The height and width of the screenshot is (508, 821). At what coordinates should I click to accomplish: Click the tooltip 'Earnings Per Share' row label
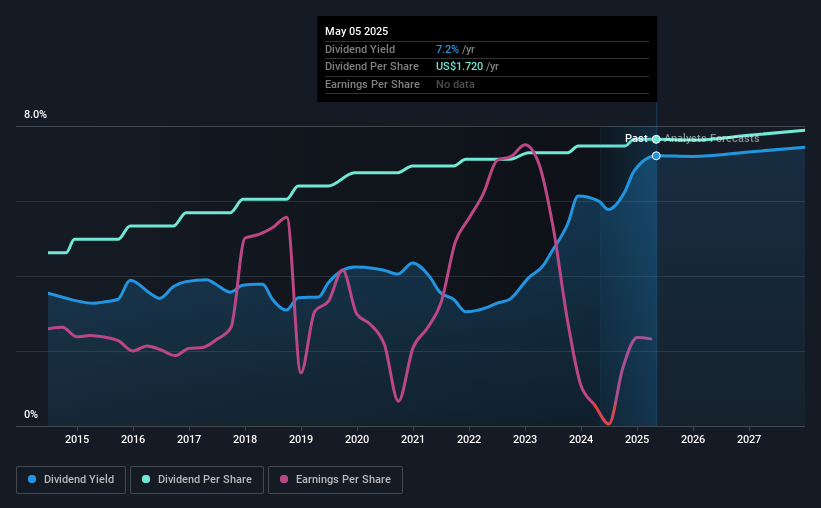pyautogui.click(x=372, y=84)
